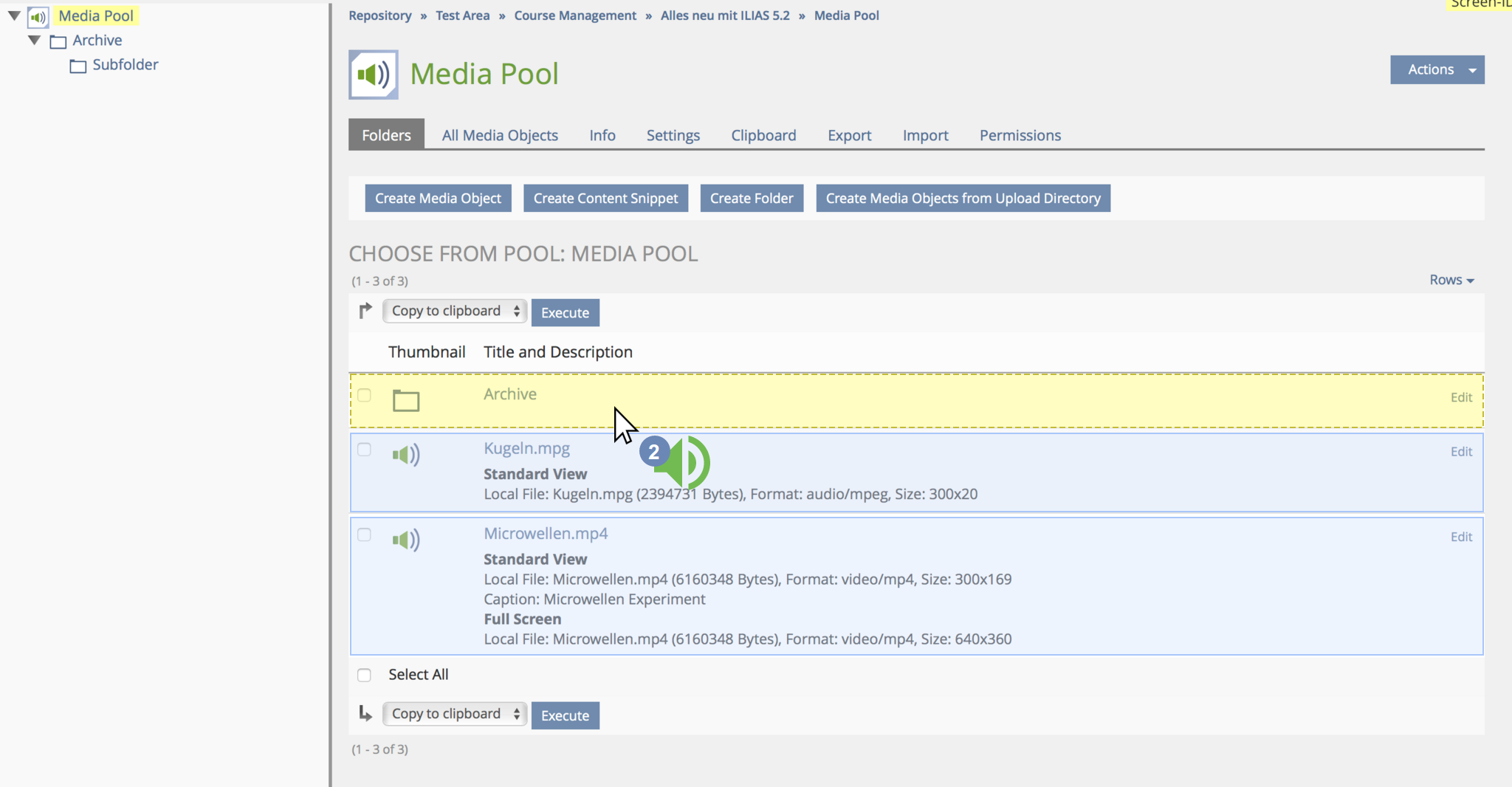Image resolution: width=1512 pixels, height=787 pixels.
Task: Click the Kugeln.mpg speaker thumbnail icon
Action: pos(406,455)
